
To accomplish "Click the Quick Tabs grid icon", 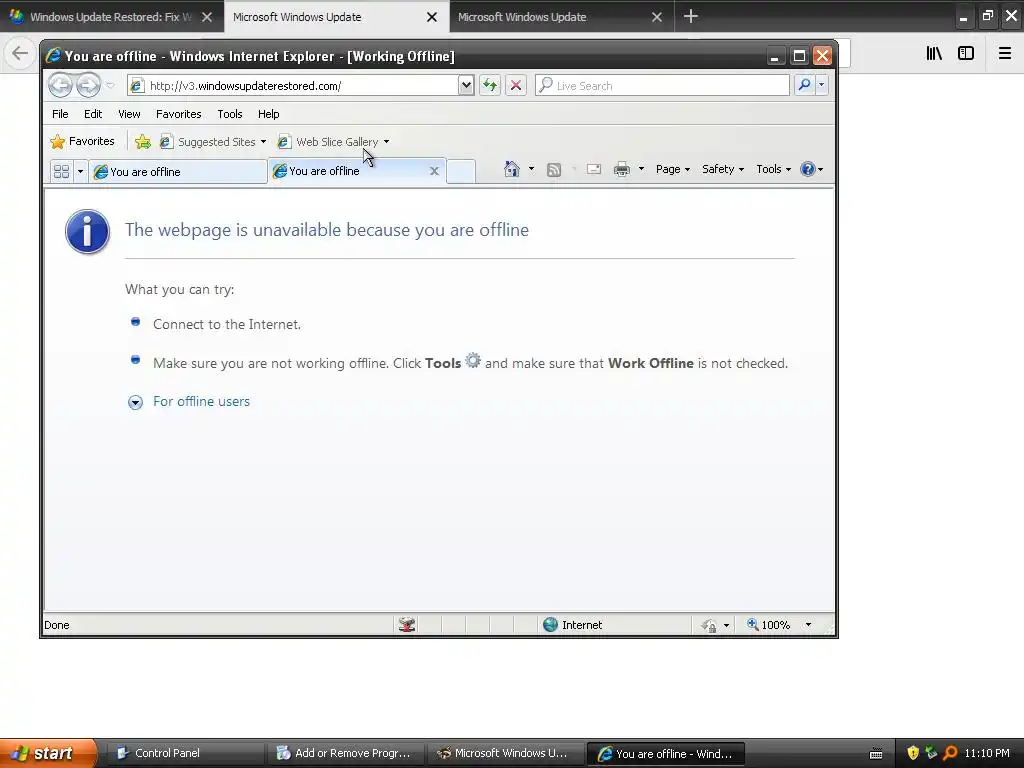I will pos(61,171).
